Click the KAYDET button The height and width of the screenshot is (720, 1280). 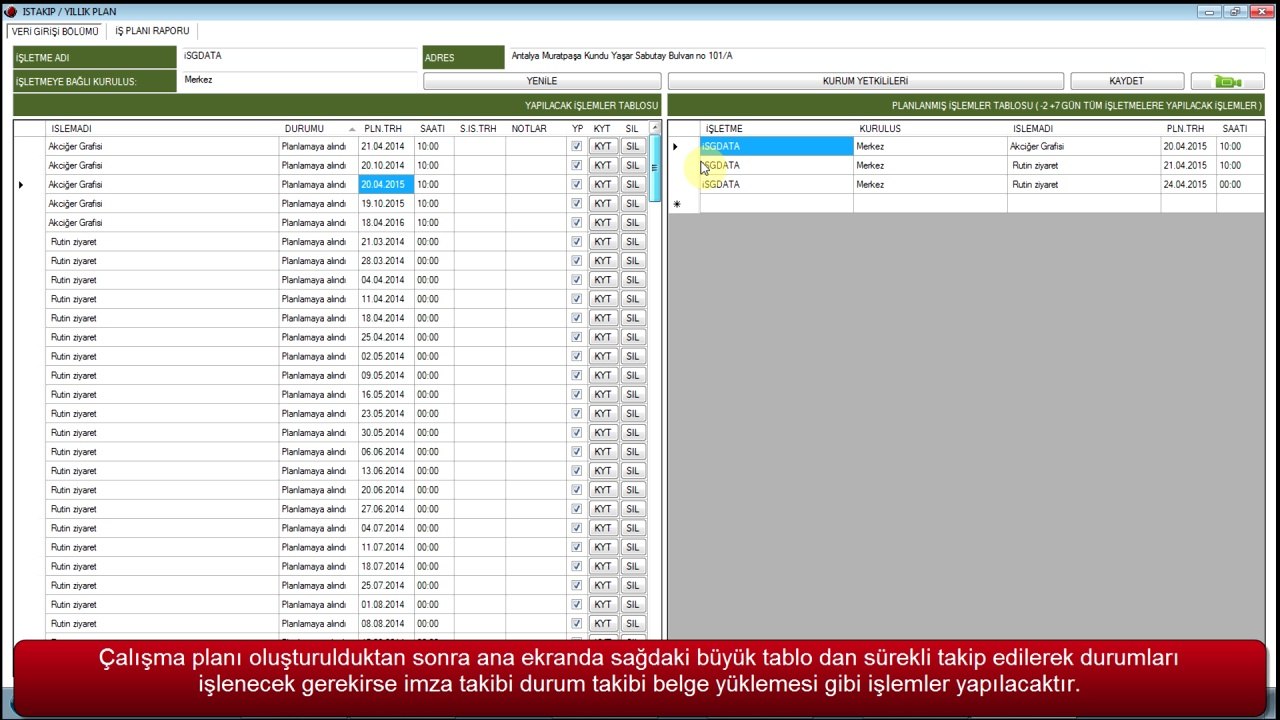pyautogui.click(x=1127, y=81)
